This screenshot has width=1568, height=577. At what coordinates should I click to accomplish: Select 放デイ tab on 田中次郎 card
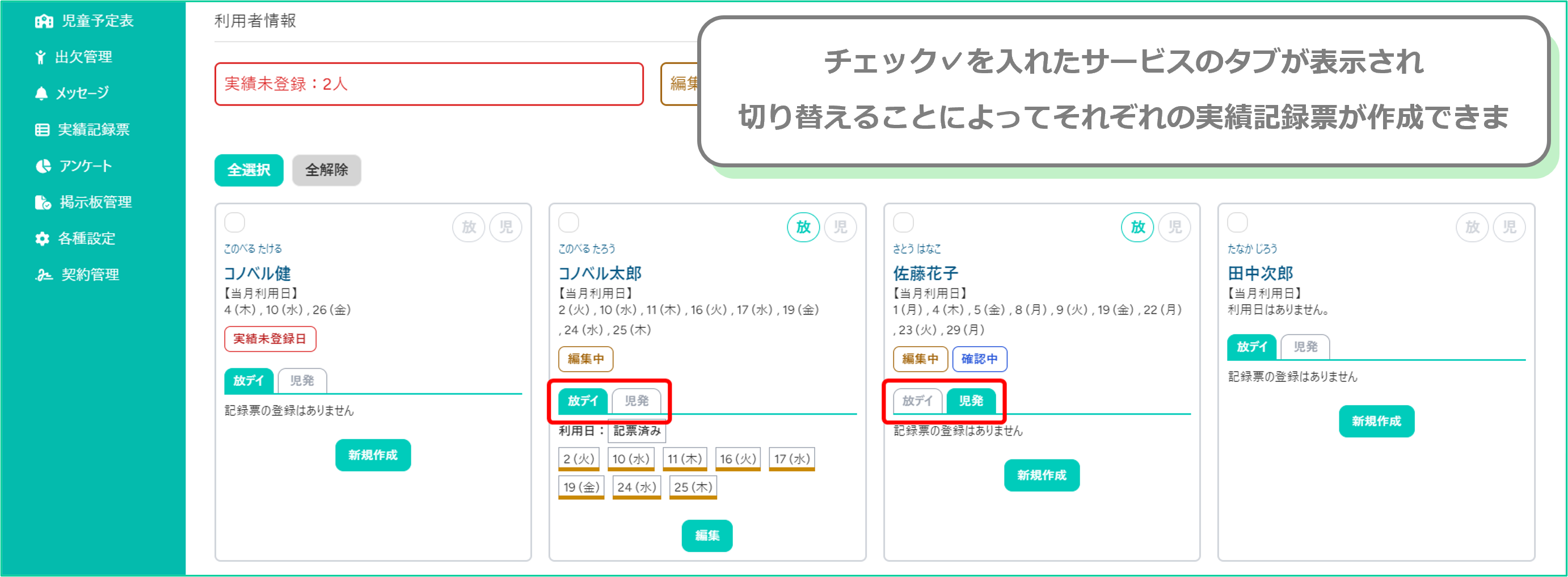pos(1251,347)
